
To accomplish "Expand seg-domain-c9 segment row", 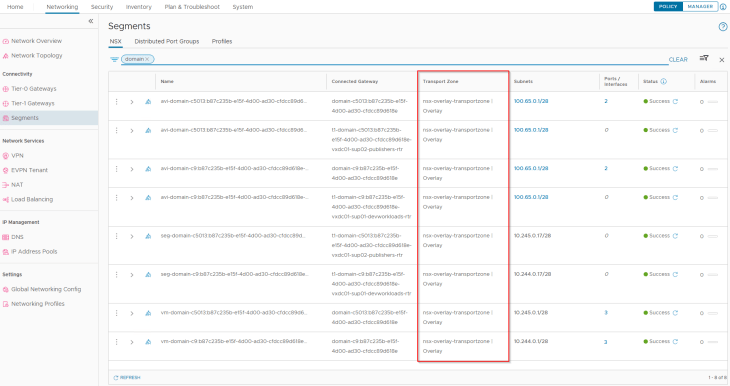I will (x=132, y=275).
